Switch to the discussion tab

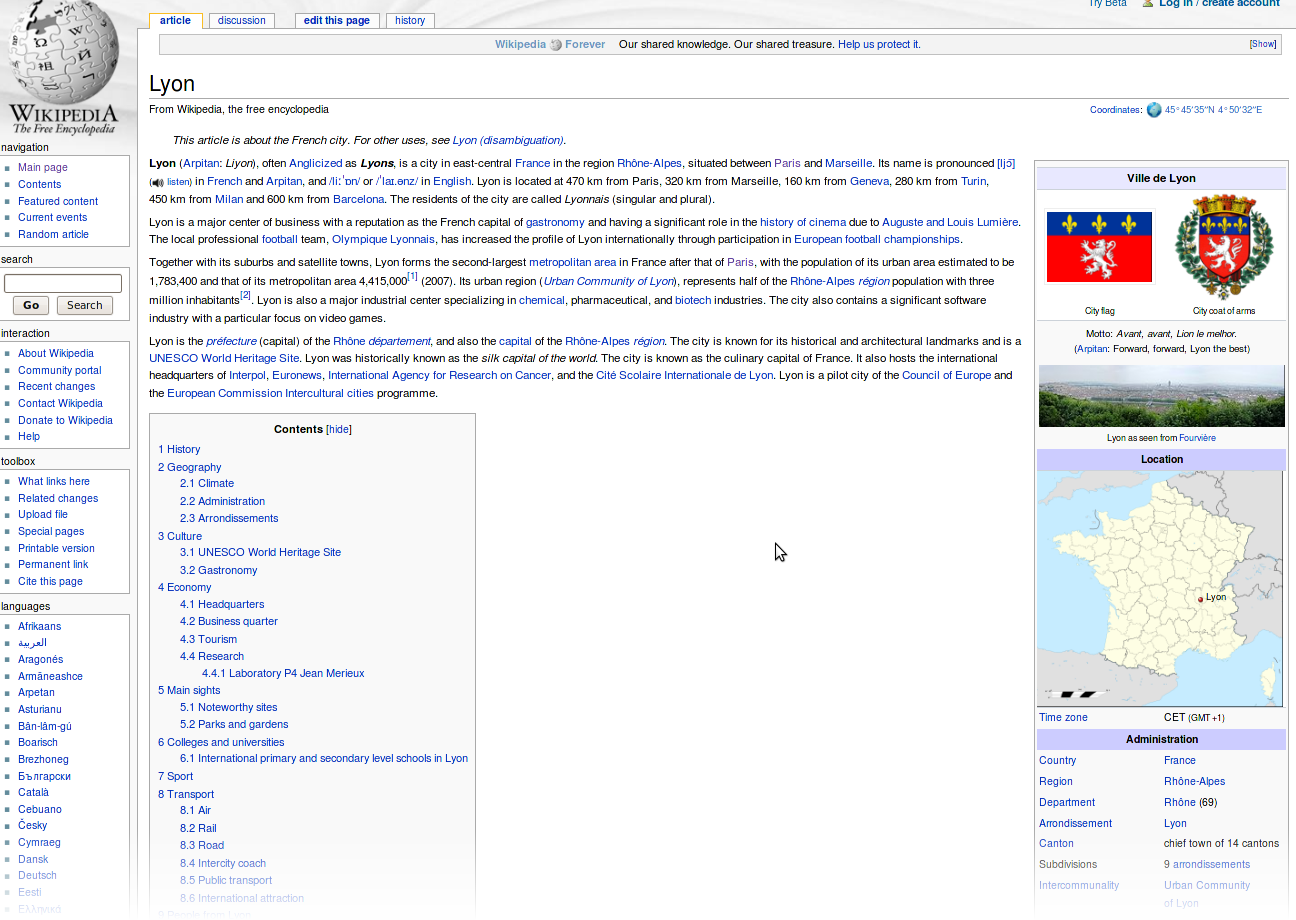(x=242, y=20)
